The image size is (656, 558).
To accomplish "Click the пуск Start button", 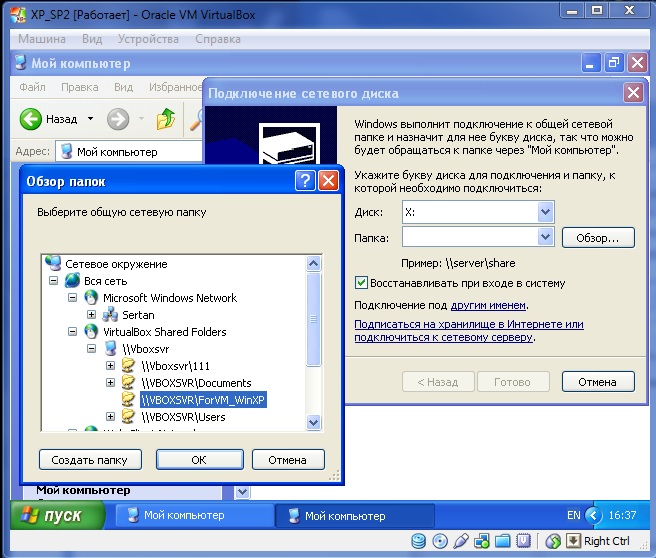I will (58, 515).
